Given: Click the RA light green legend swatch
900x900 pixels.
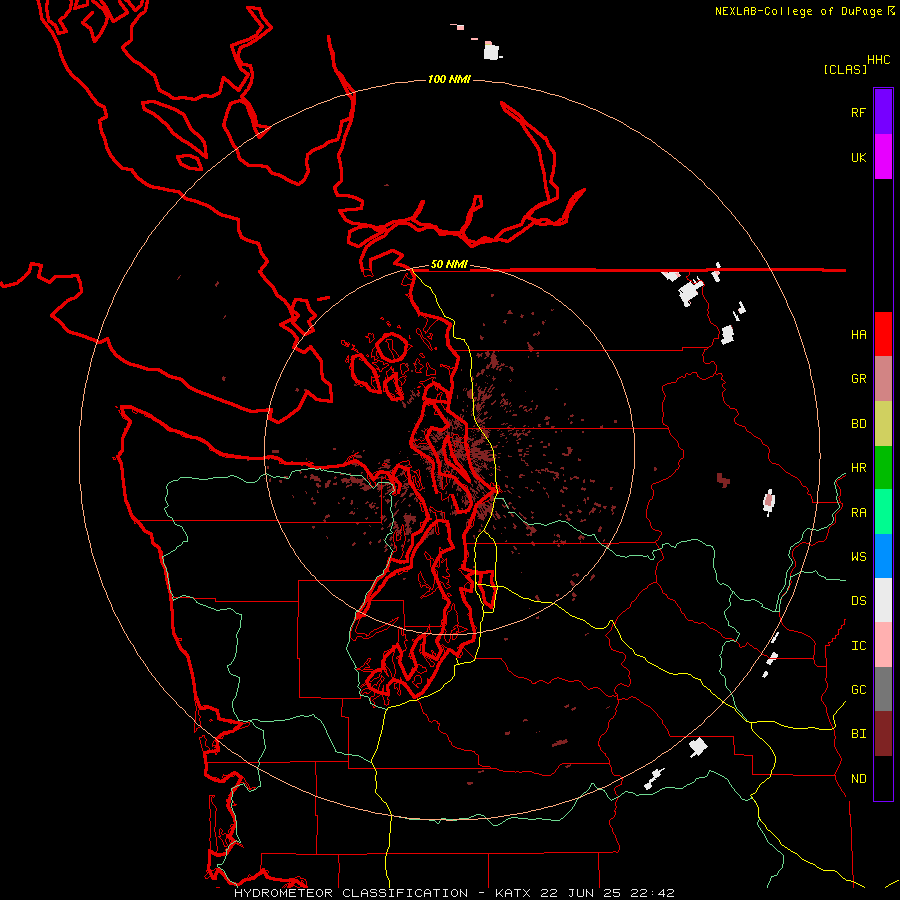Looking at the screenshot, I should click(x=883, y=512).
